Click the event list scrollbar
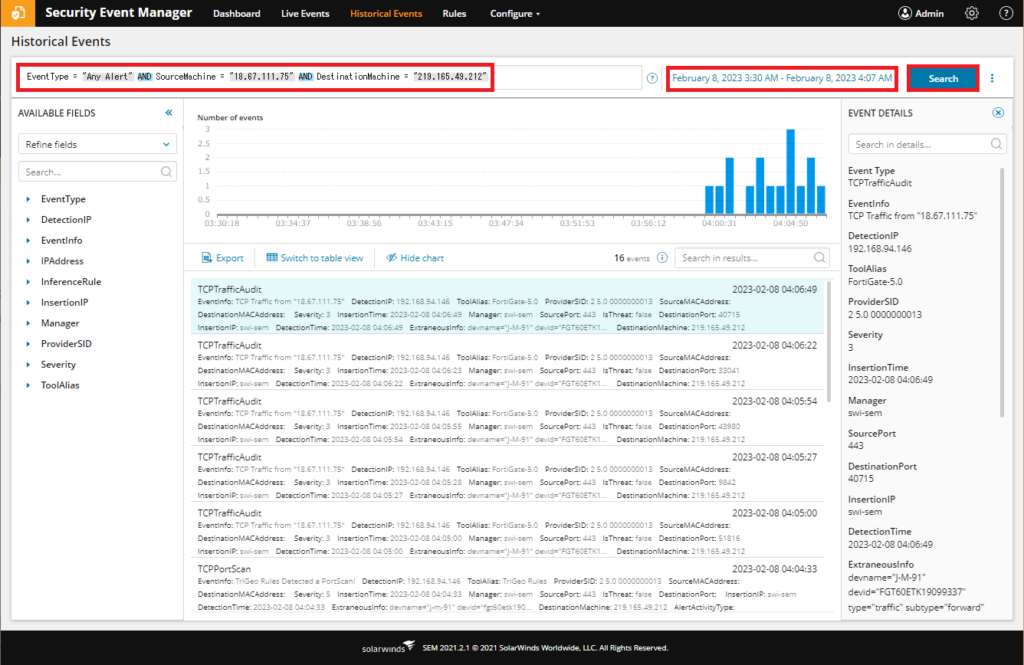This screenshot has width=1024, height=665. (829, 341)
